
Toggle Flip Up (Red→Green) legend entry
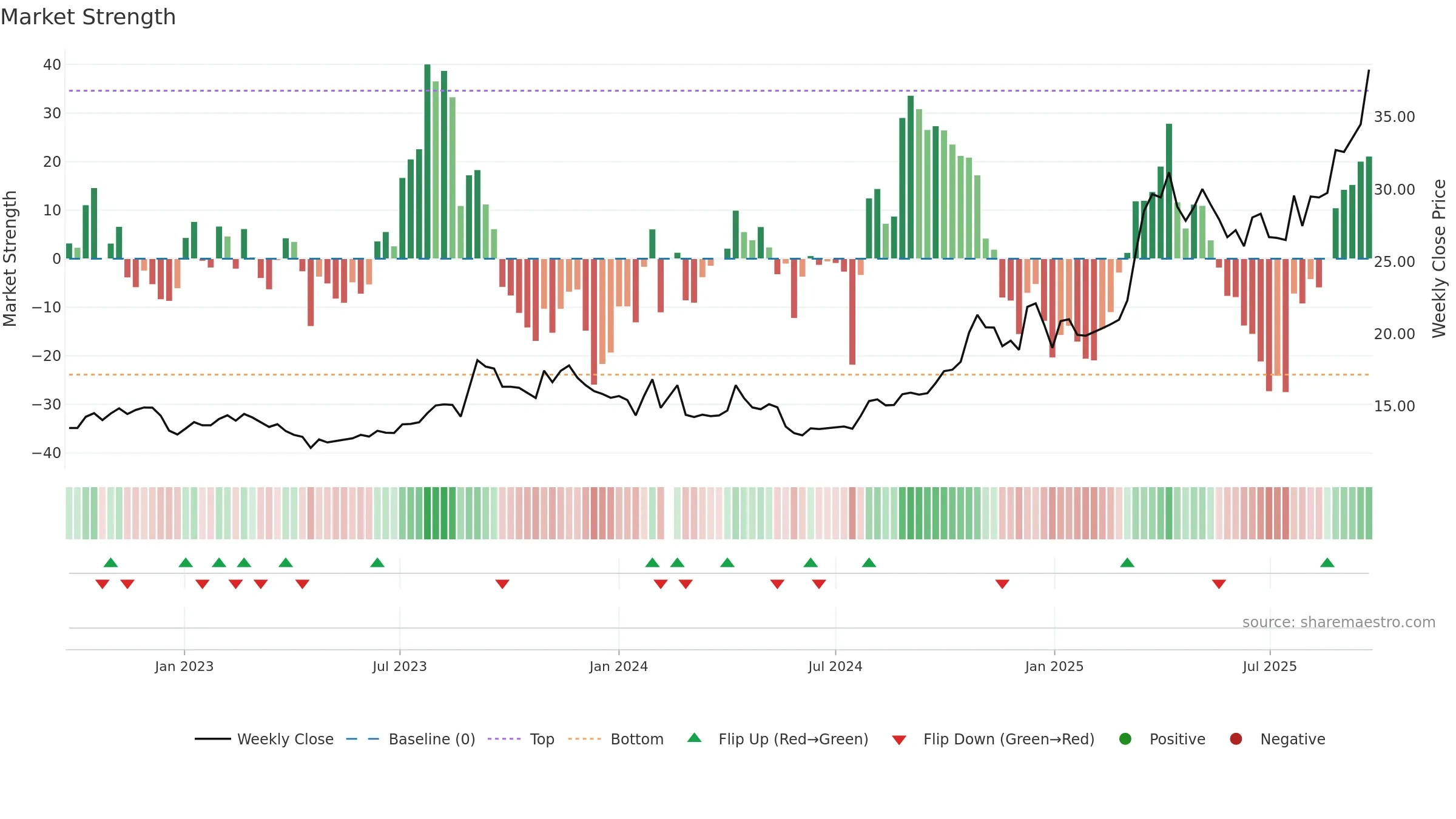pyautogui.click(x=778, y=739)
